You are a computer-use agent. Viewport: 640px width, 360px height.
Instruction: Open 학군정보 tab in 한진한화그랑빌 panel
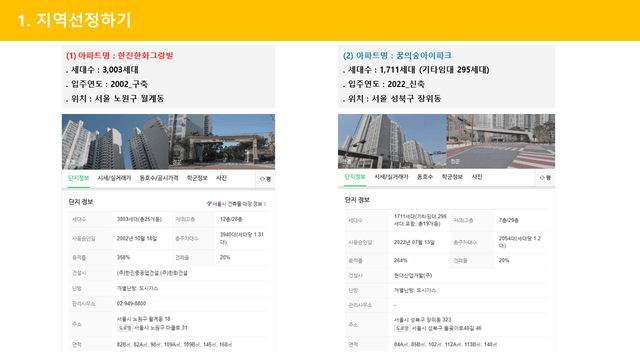coord(197,178)
